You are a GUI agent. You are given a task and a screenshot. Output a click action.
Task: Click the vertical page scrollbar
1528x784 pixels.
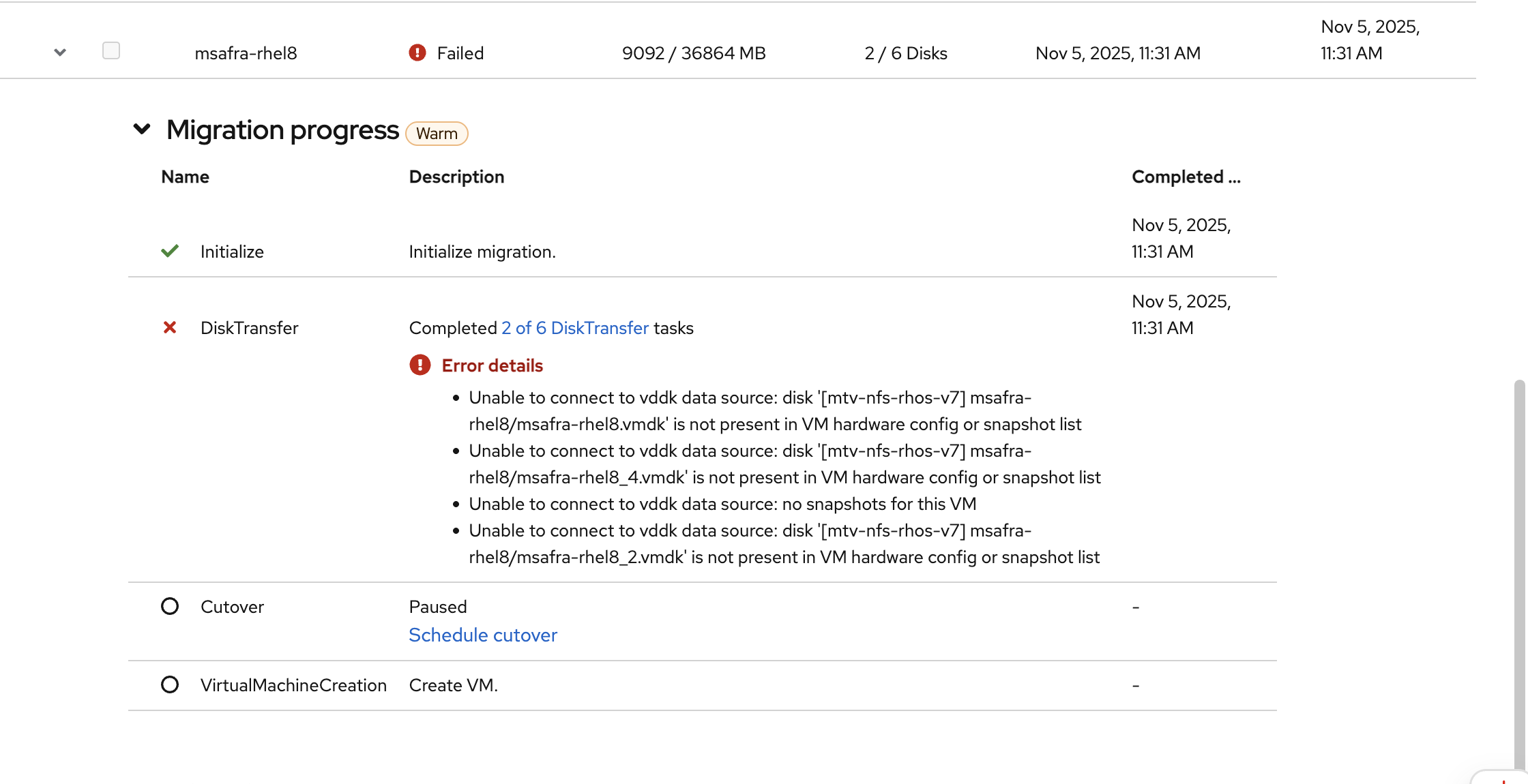click(x=1519, y=545)
